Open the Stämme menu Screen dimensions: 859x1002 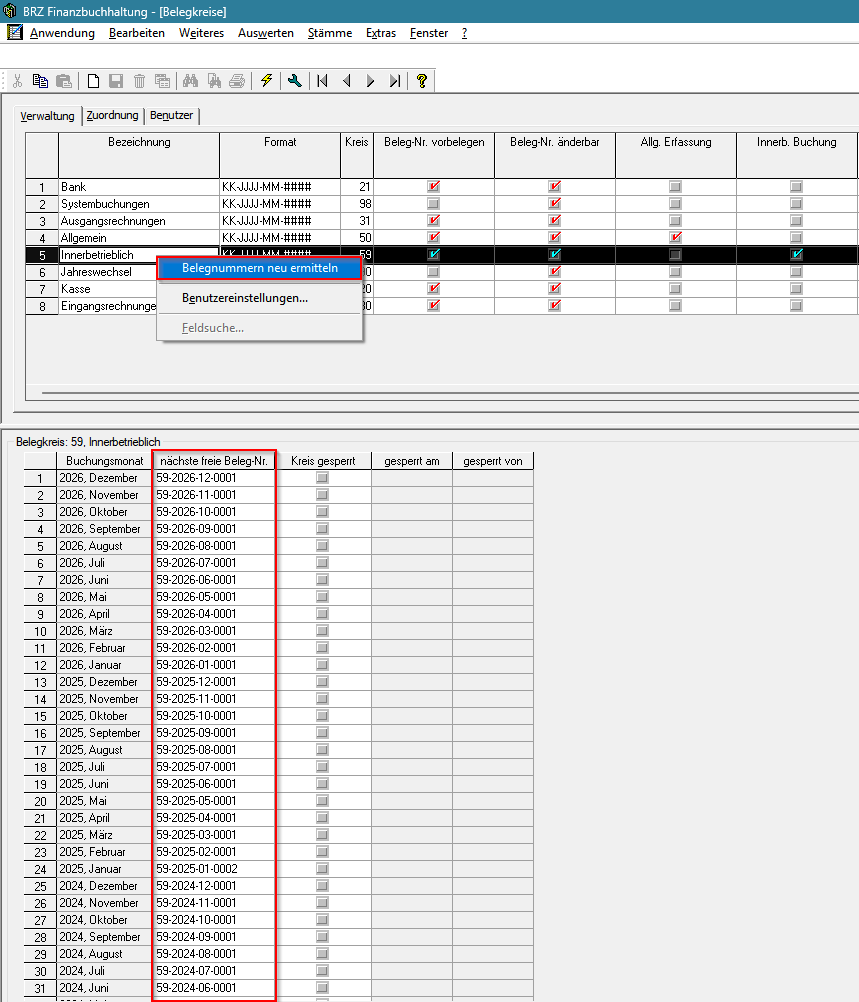click(x=330, y=33)
